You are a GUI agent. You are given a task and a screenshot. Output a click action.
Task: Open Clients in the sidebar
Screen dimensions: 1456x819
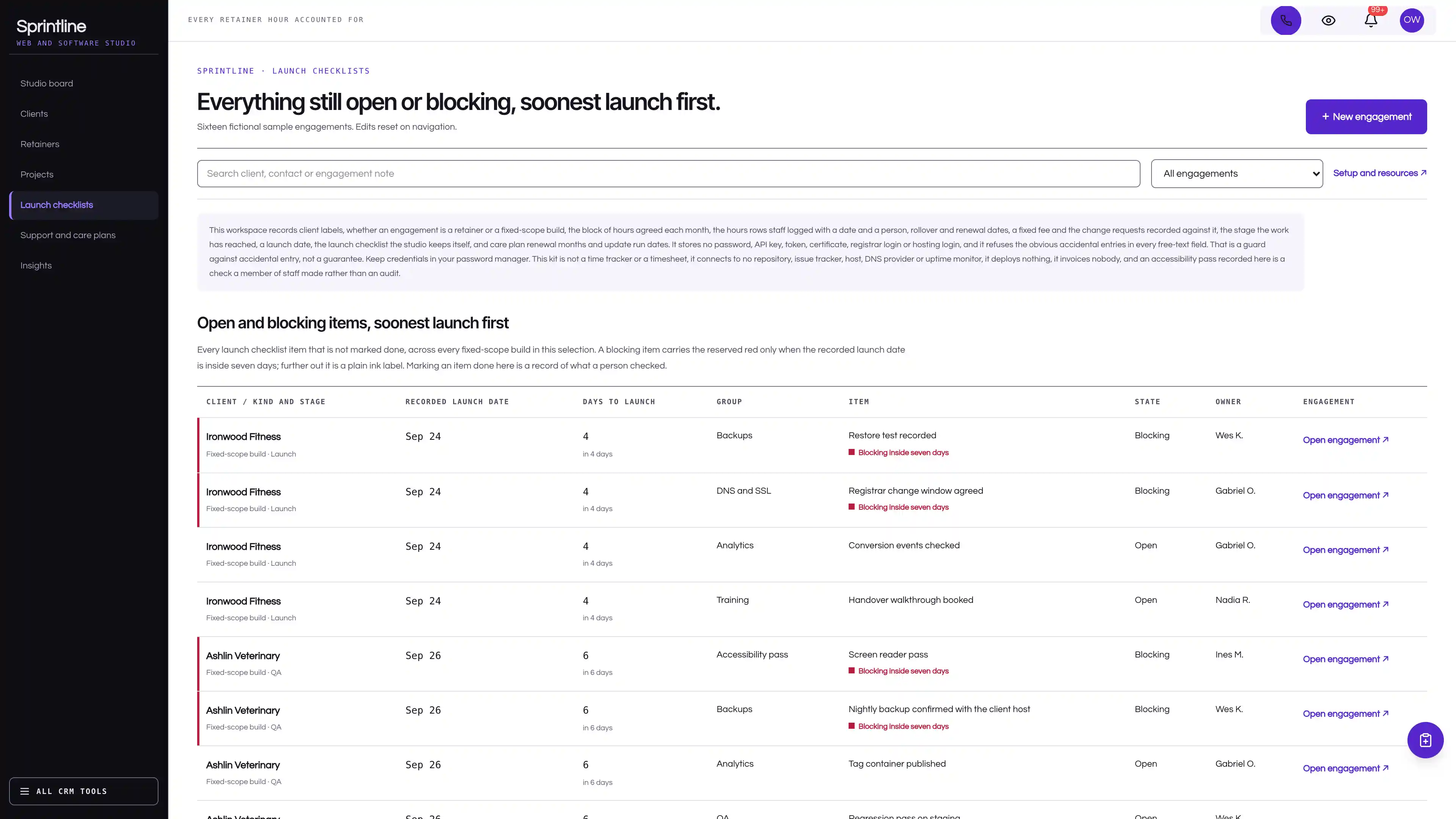(x=84, y=114)
